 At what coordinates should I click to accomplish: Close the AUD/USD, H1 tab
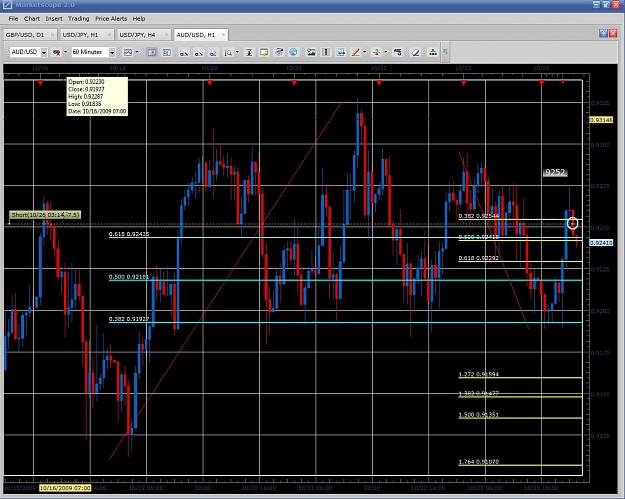click(x=223, y=35)
